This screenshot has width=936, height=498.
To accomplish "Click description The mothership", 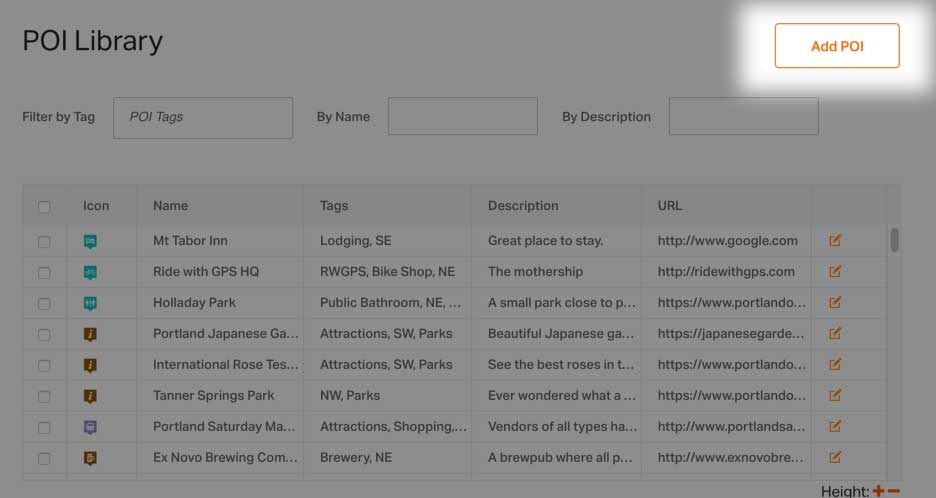I will (535, 272).
